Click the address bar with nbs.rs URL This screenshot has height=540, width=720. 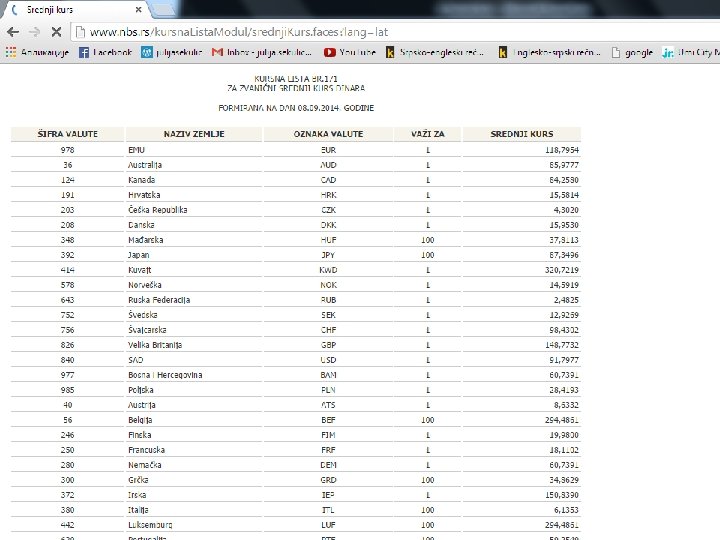(395, 32)
